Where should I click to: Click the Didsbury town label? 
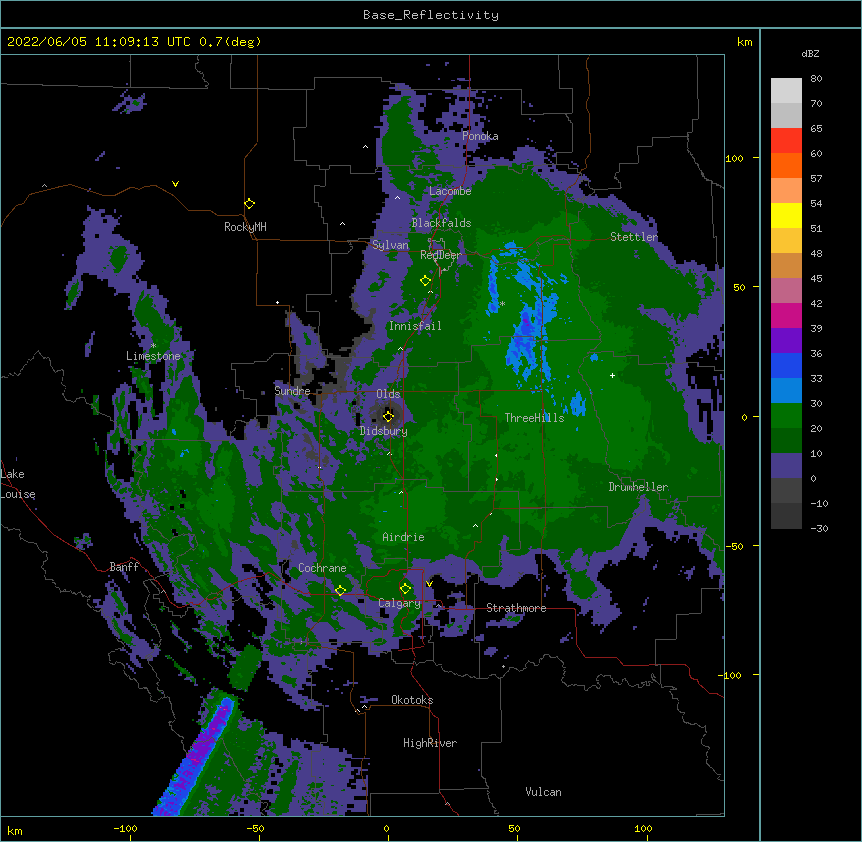pyautogui.click(x=383, y=431)
